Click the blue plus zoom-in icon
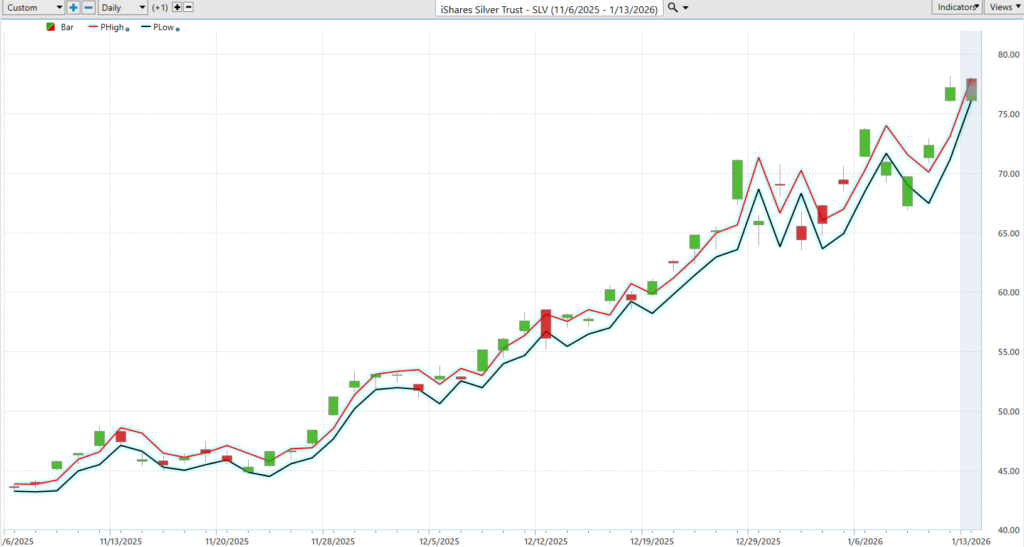Screen dimensions: 1024x547 (73, 7)
